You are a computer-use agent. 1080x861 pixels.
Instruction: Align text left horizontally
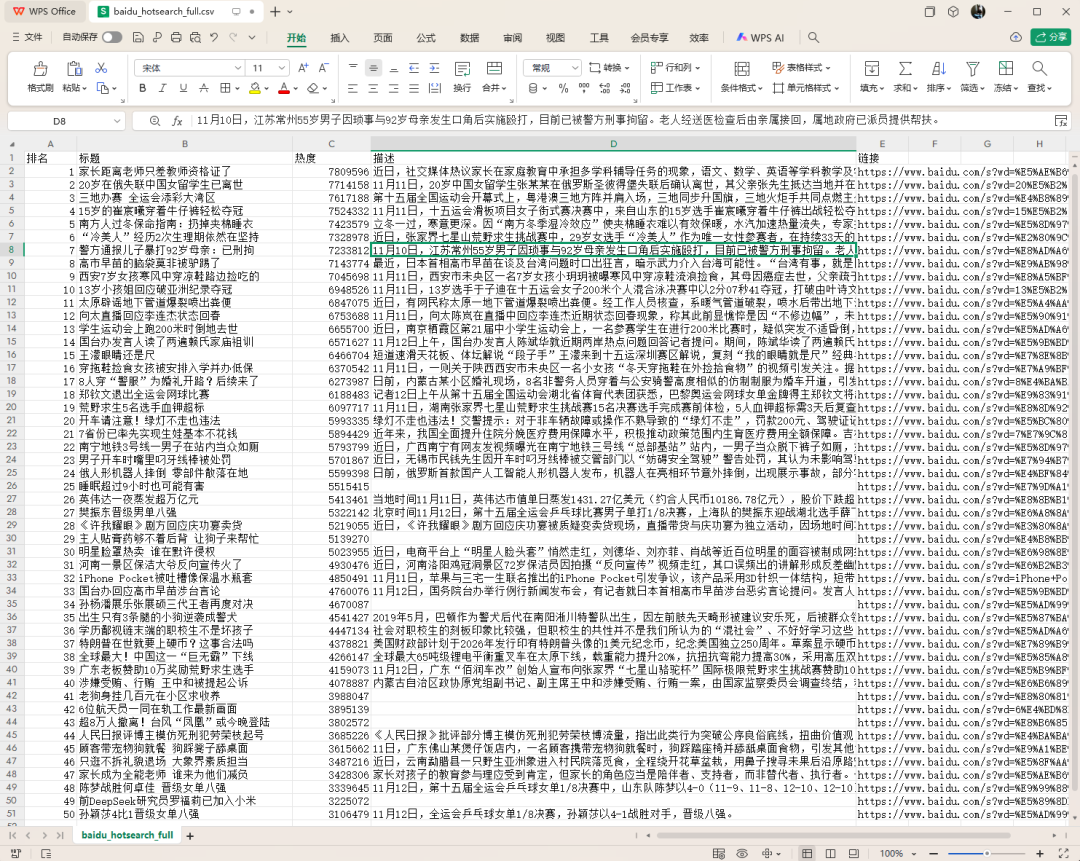tap(353, 88)
